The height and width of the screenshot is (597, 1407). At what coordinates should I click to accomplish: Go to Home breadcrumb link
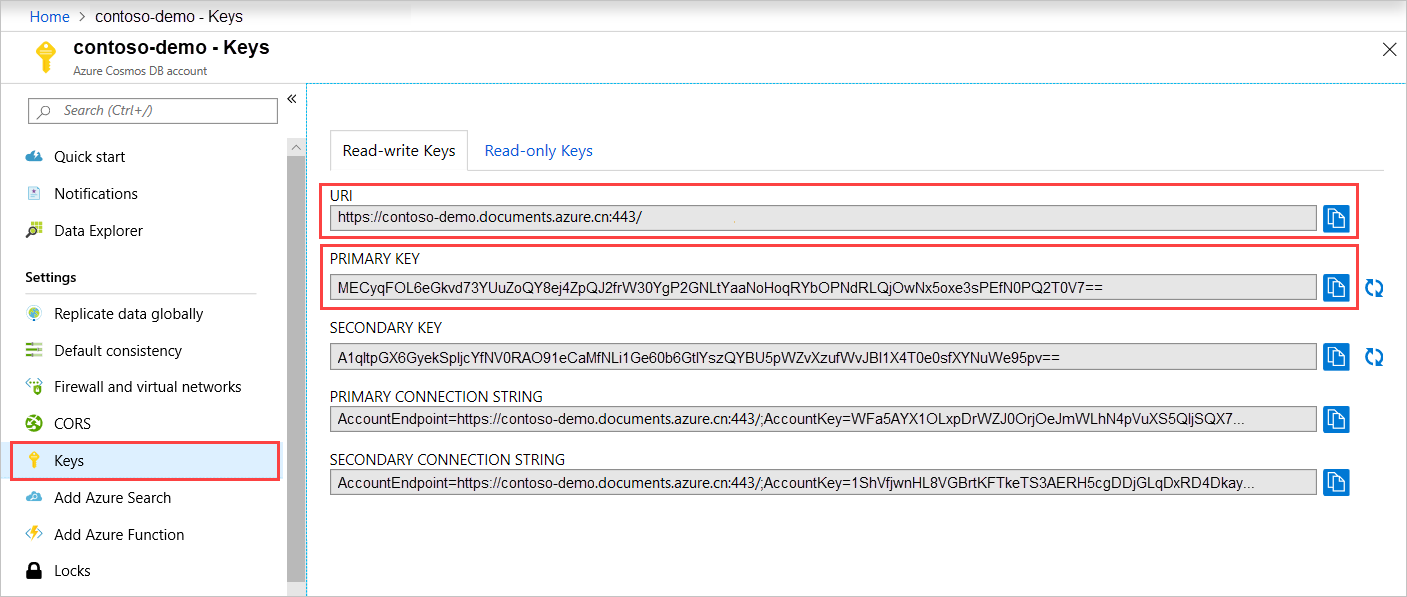point(50,16)
